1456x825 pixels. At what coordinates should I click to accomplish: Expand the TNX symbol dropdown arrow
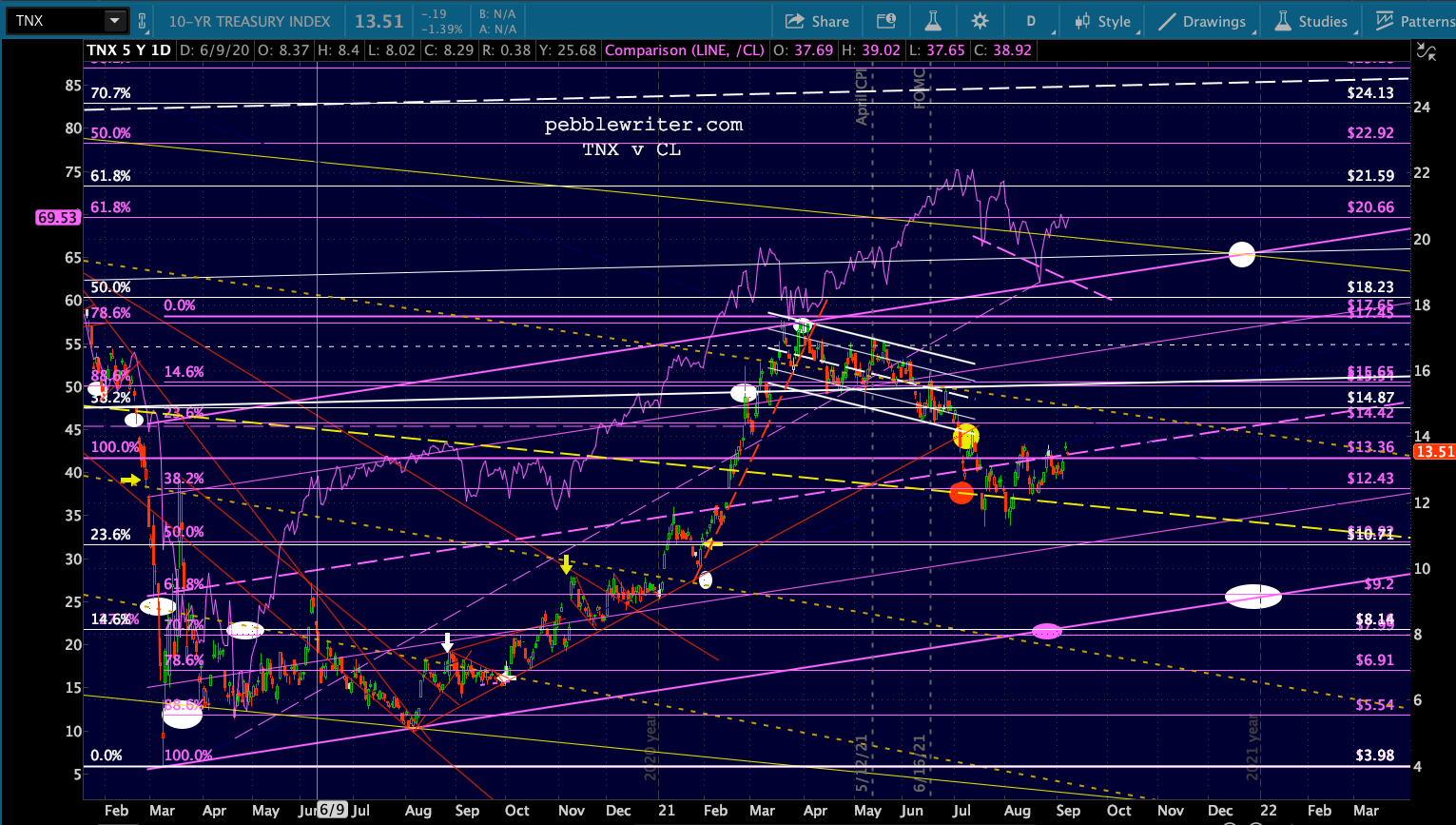(x=115, y=20)
